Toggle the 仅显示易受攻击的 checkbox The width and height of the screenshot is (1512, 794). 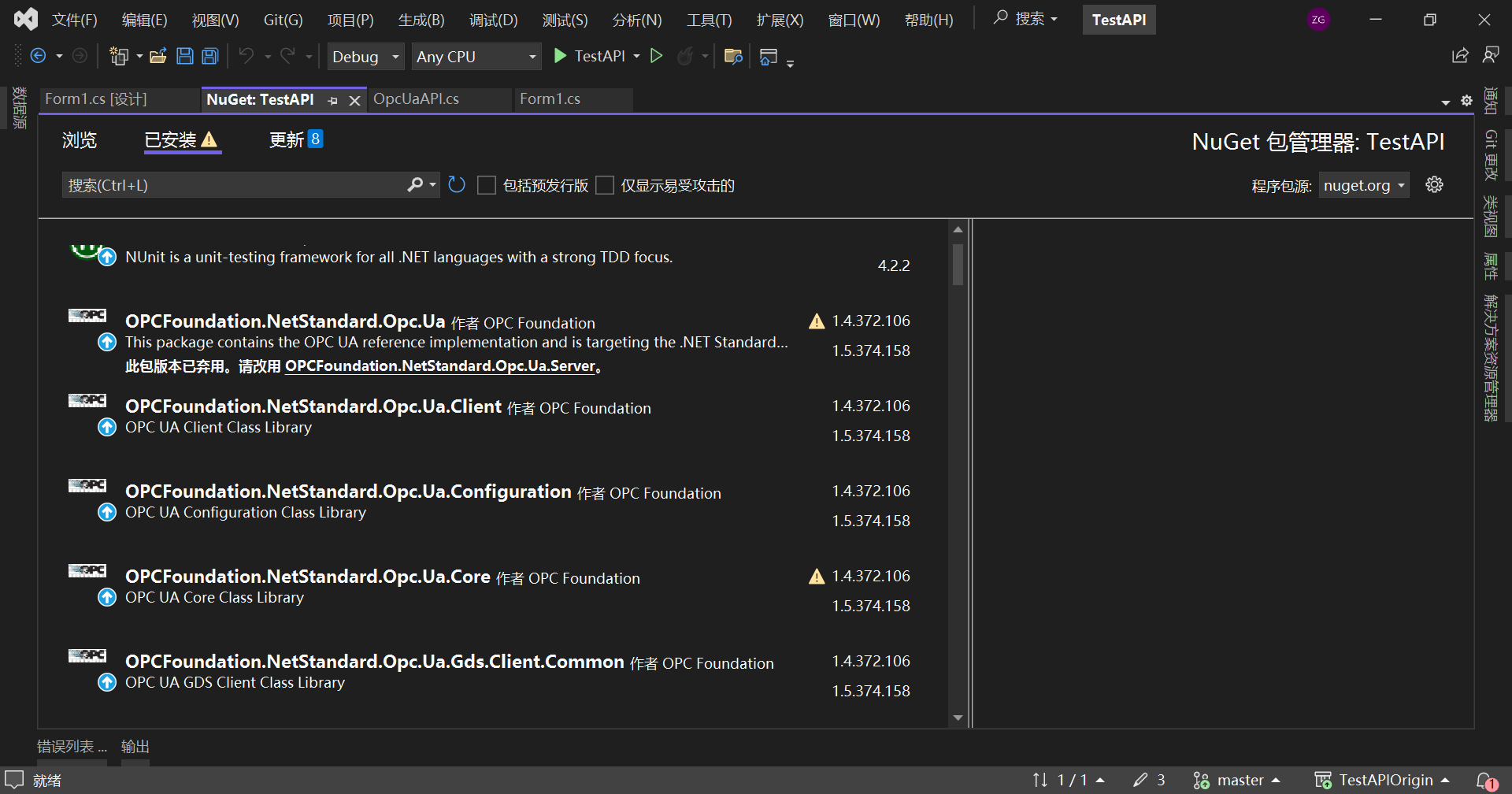coord(605,185)
